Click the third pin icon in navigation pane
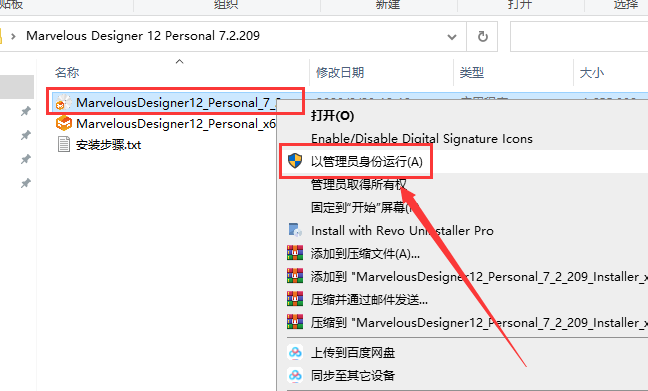This screenshot has width=648, height=391. point(26,159)
